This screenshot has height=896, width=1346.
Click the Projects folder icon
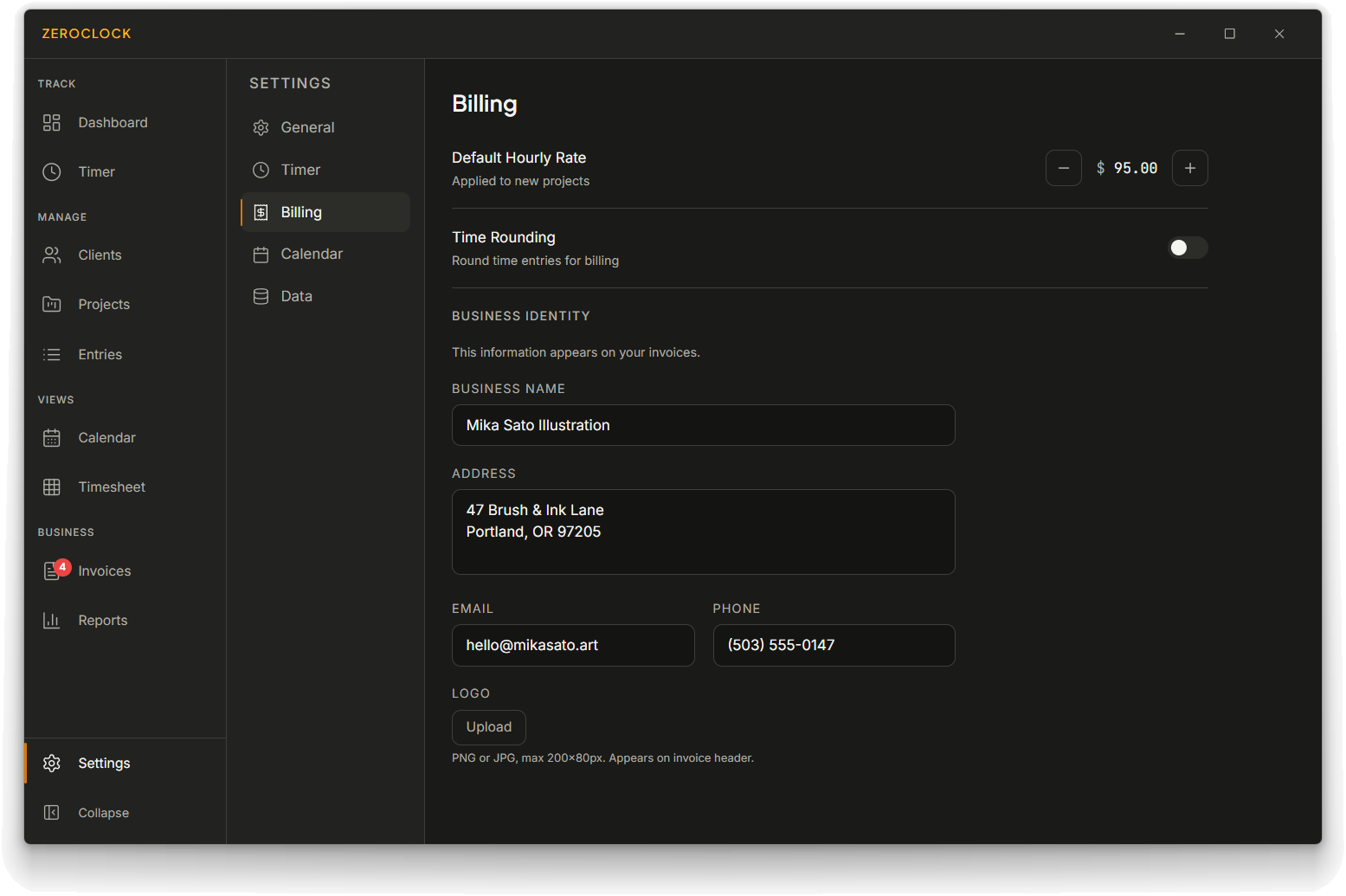coord(52,305)
